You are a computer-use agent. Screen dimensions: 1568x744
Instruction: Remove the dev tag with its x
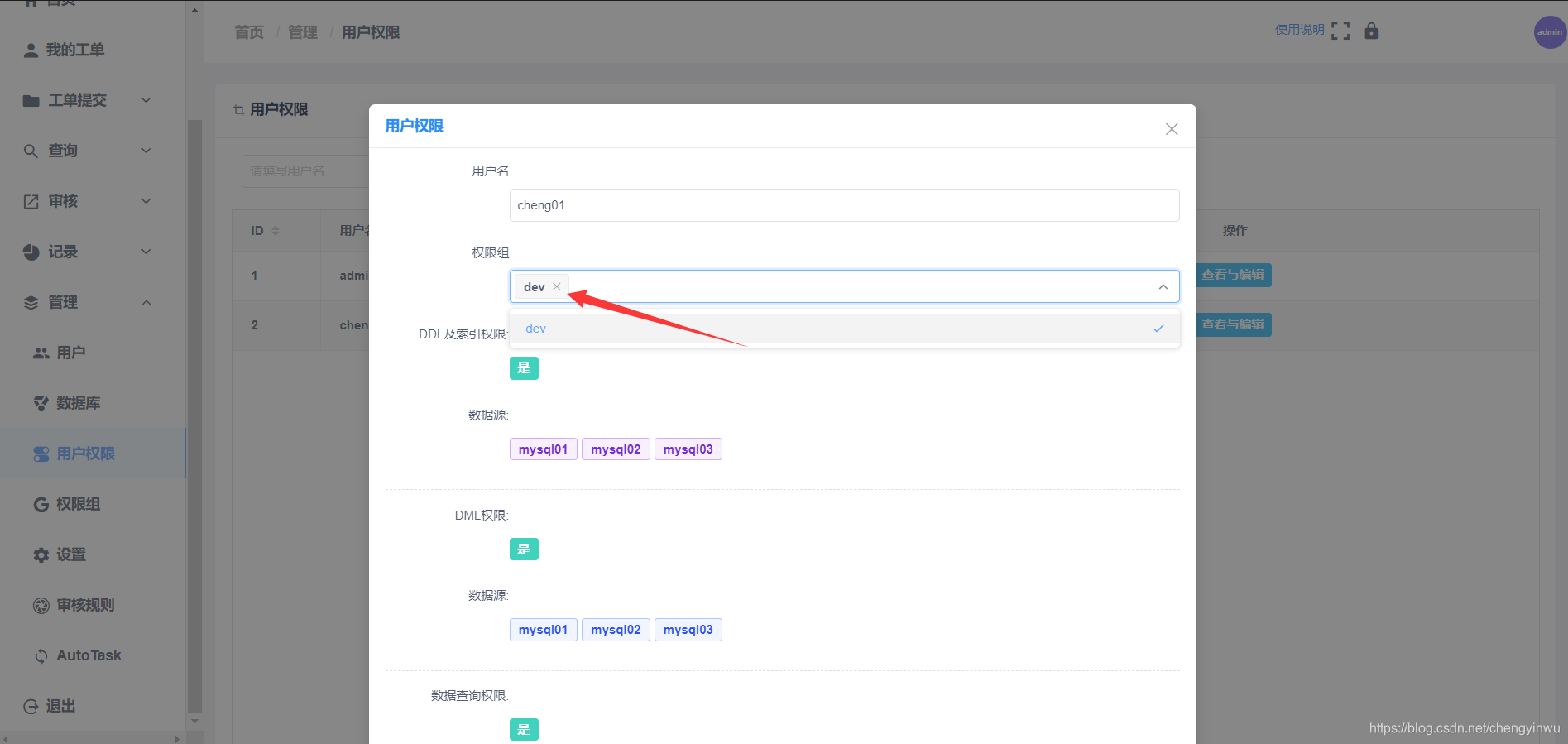point(557,286)
